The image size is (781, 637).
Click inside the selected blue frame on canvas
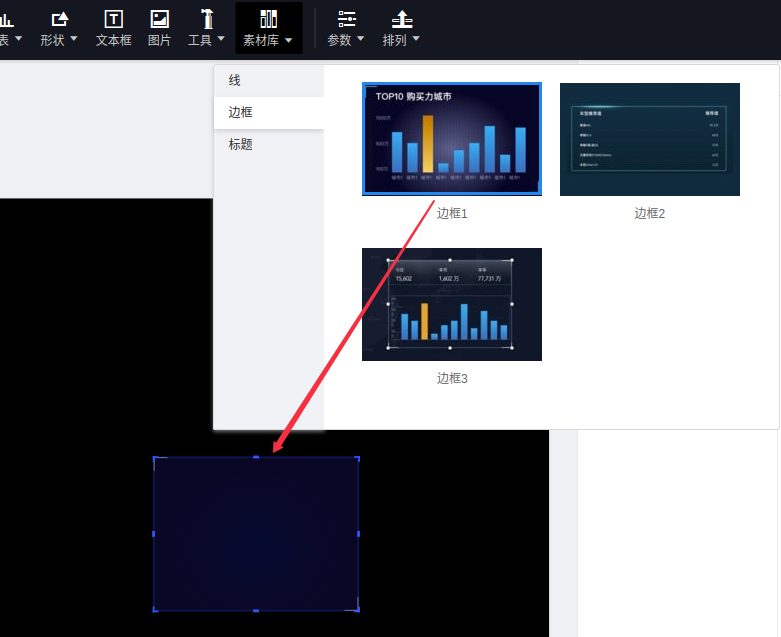coord(256,534)
